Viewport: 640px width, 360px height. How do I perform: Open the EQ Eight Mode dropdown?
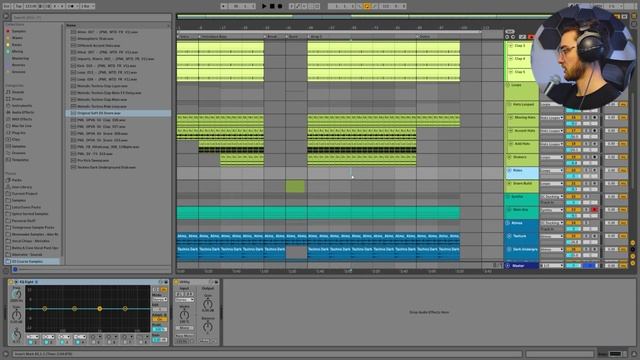159,300
